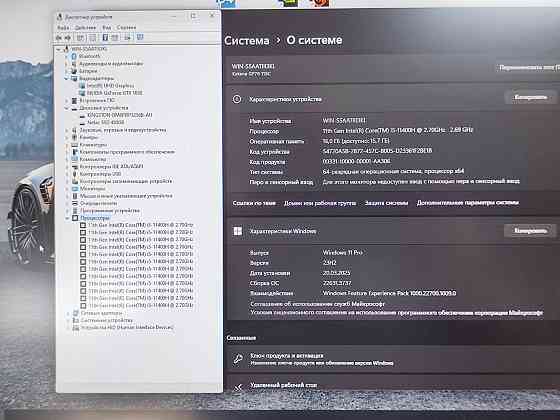Open the Справка menu in Device Manager
Viewport: 560px width, 420px height.
[x=126, y=28]
